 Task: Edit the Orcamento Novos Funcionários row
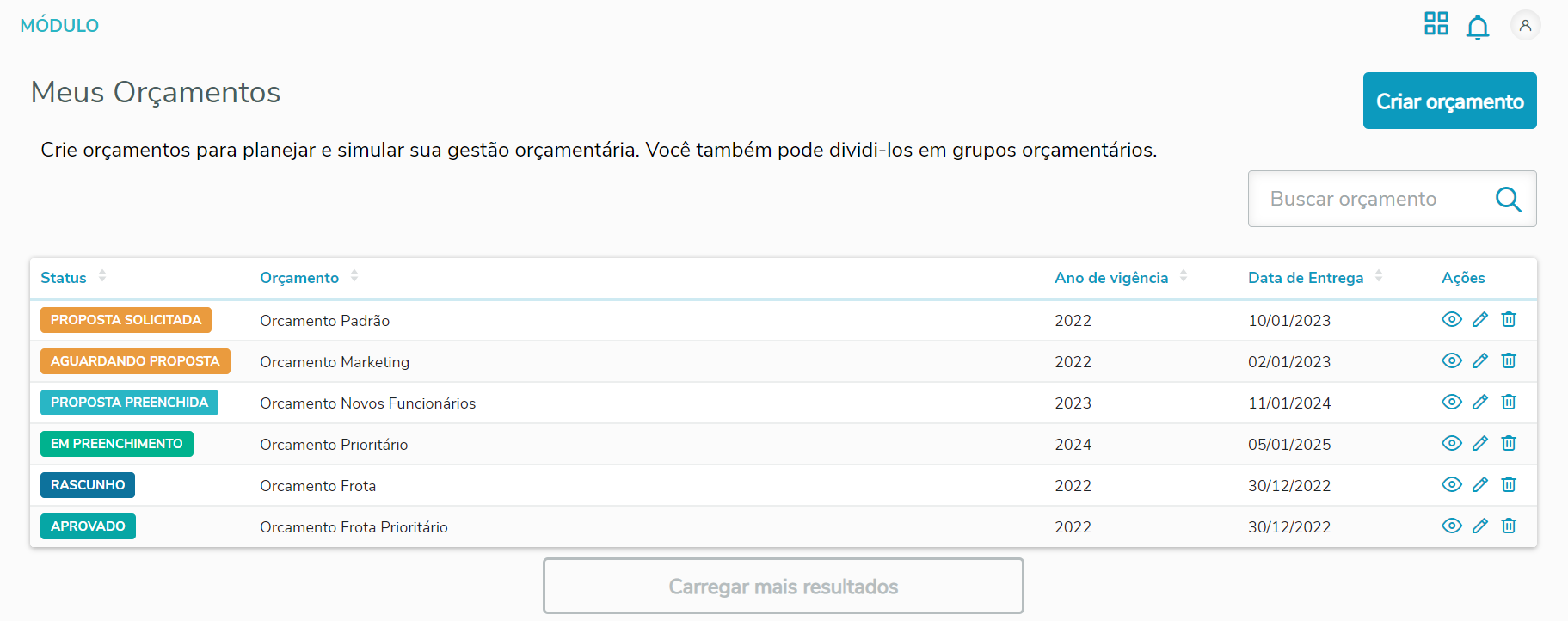coord(1480,403)
